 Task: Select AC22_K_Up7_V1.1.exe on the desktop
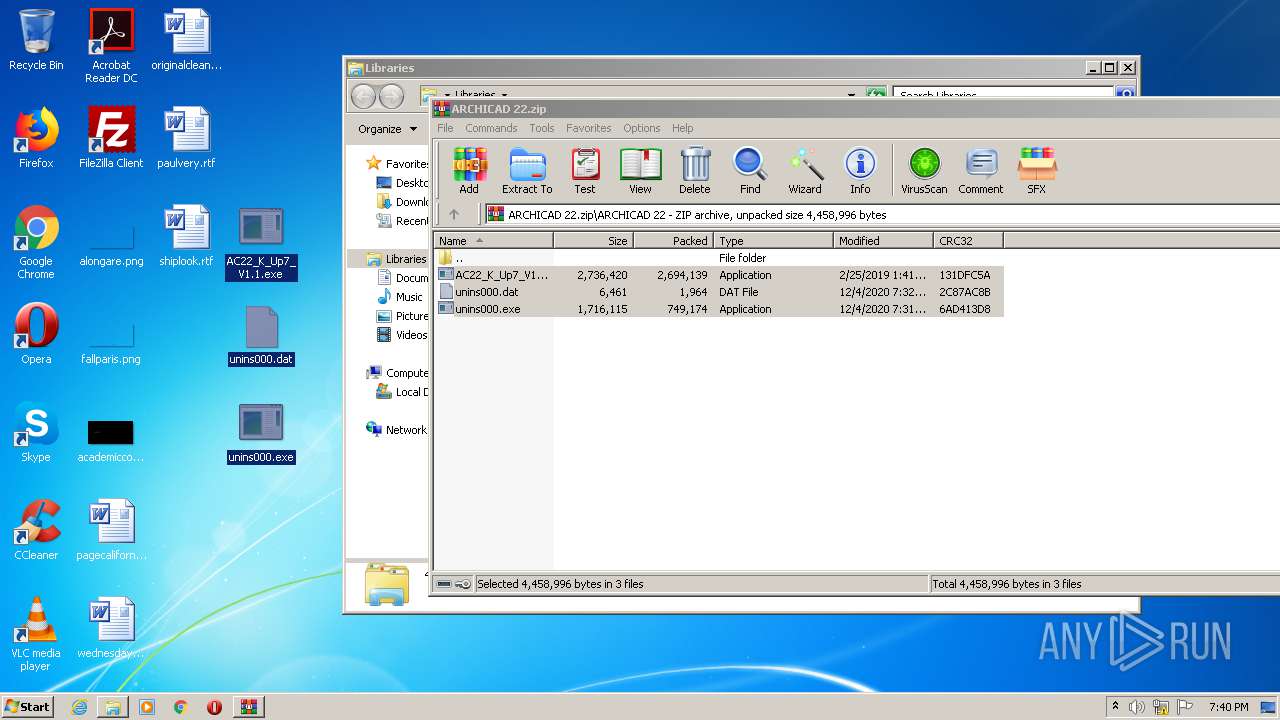click(261, 243)
